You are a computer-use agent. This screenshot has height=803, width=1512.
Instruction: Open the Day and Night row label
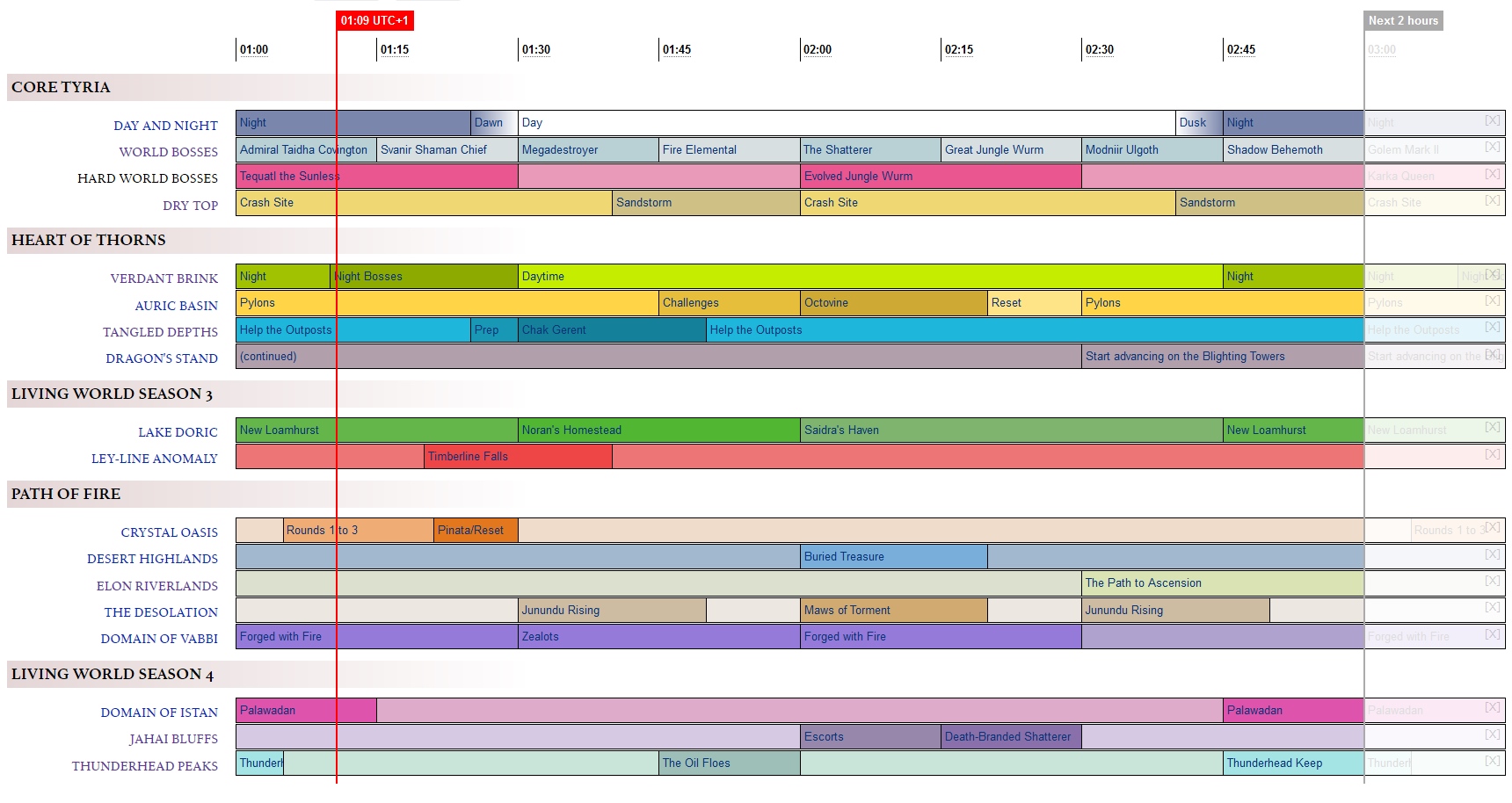pos(165,126)
